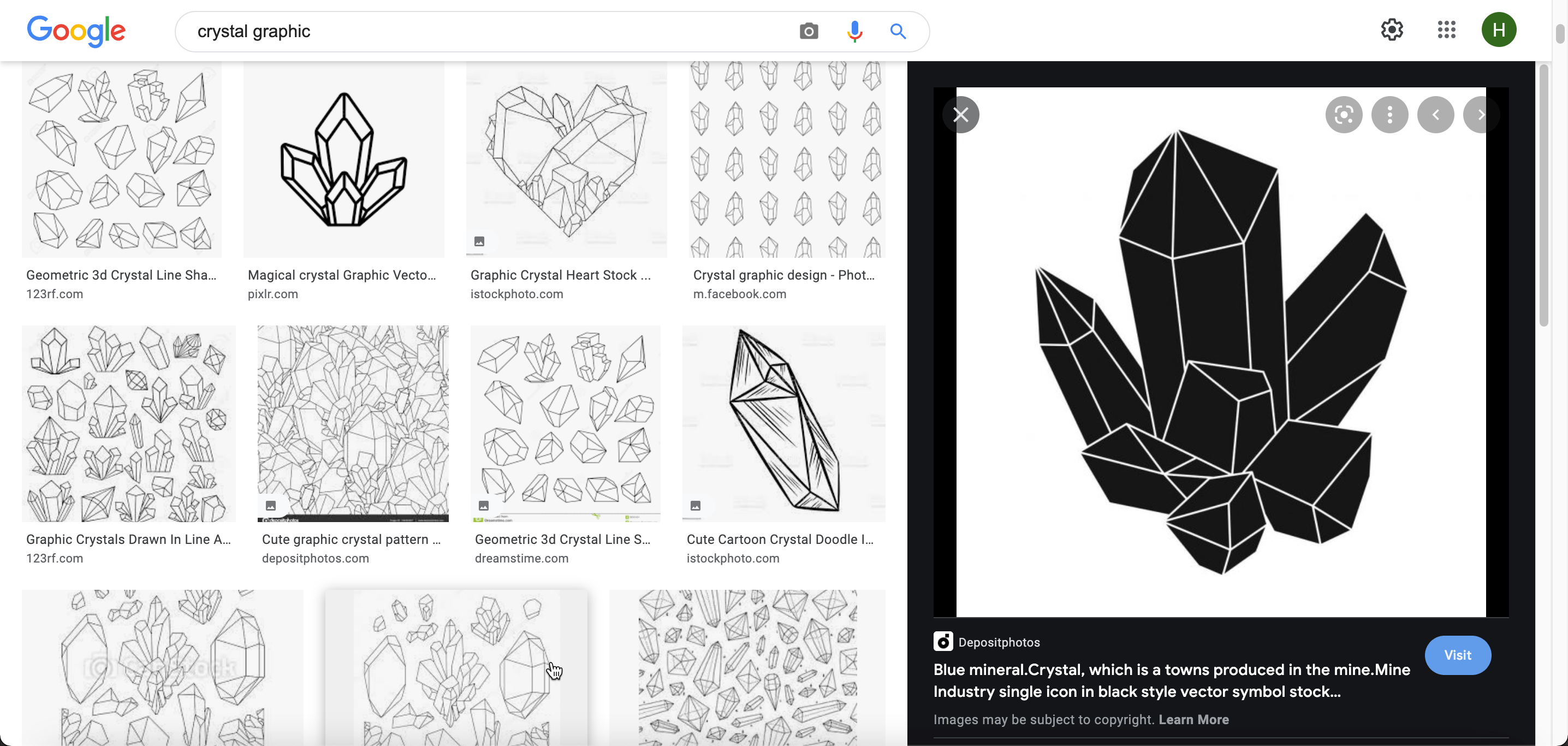The width and height of the screenshot is (1568, 746).
Task: Open the Graphic Crystal Heart Stock thumbnail
Action: click(566, 159)
